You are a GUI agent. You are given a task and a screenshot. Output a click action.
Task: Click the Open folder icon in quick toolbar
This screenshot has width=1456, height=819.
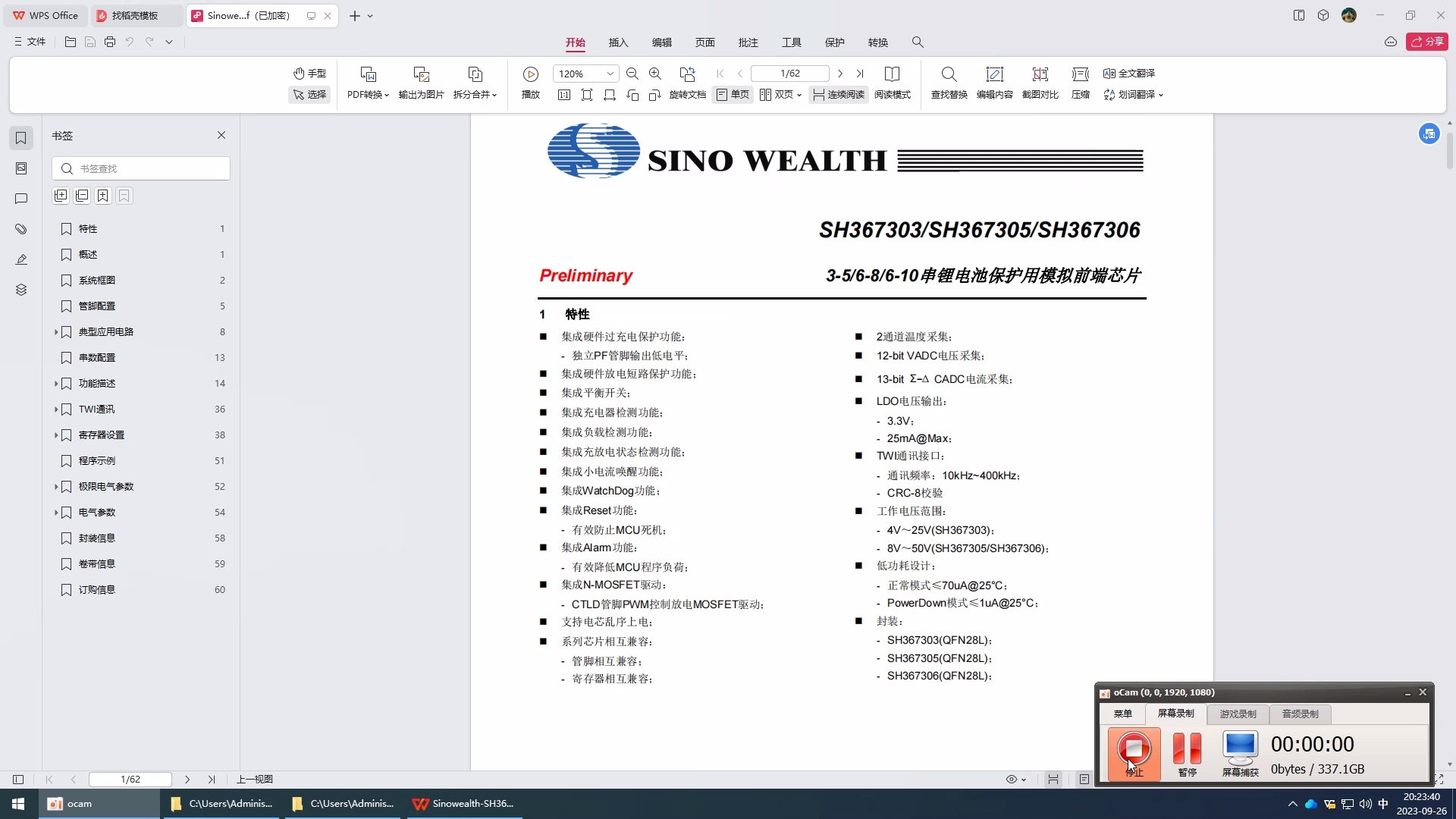[71, 42]
